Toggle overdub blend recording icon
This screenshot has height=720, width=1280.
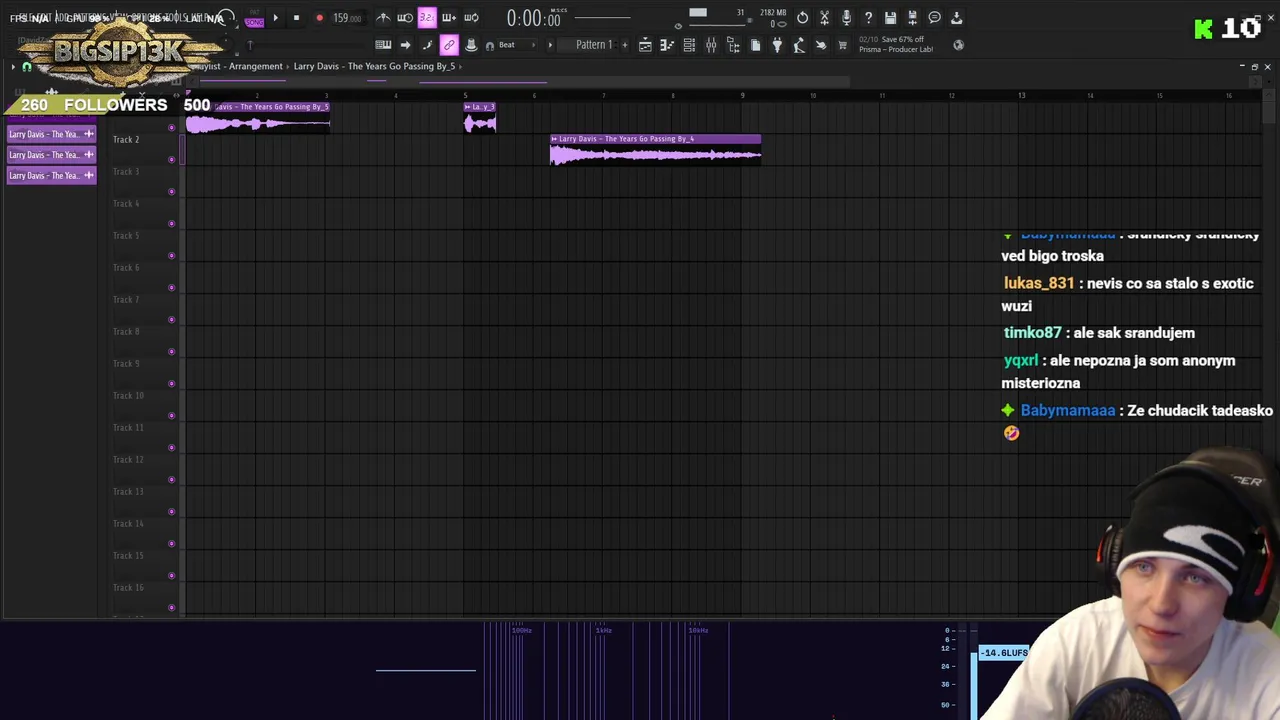[449, 18]
